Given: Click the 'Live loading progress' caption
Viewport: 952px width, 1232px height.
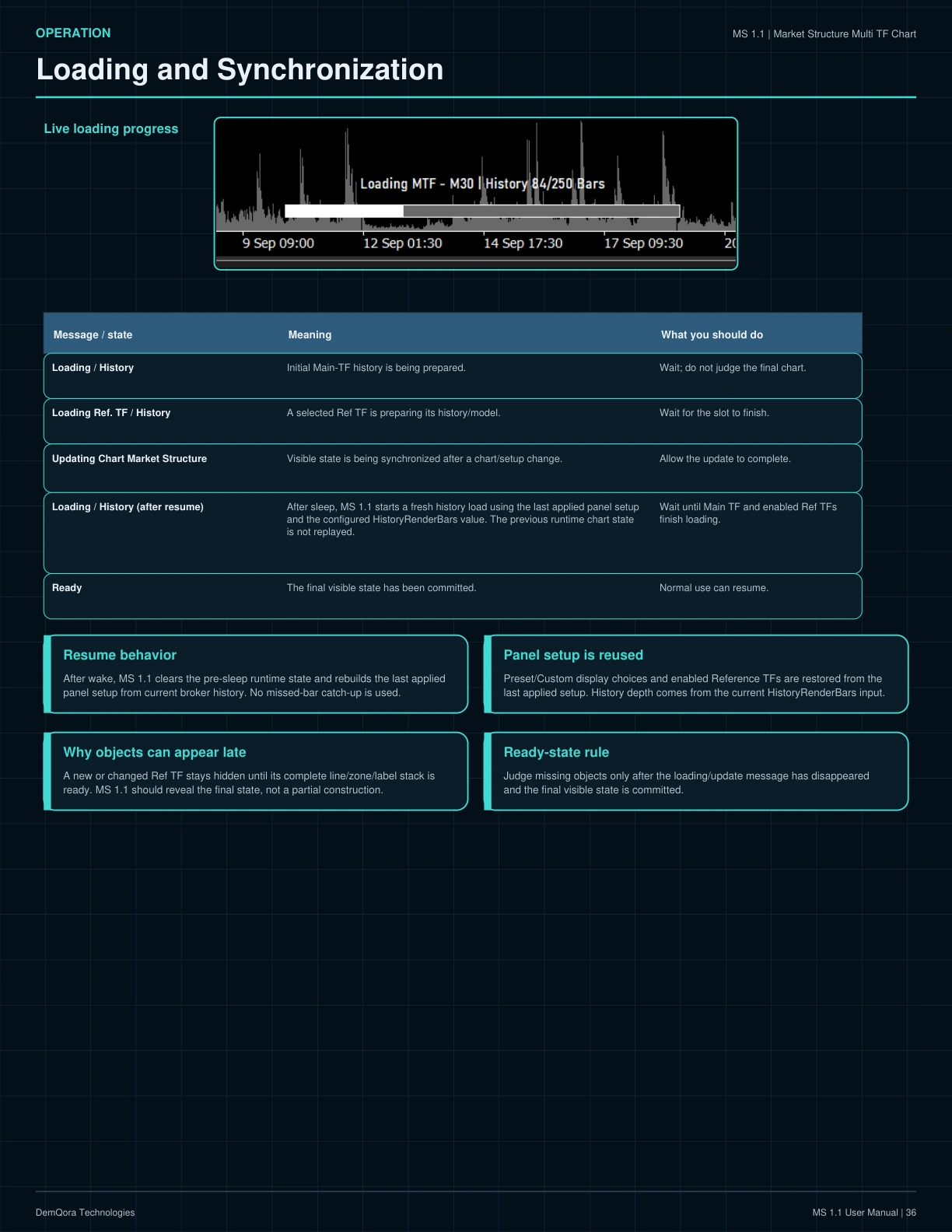Looking at the screenshot, I should 111,129.
